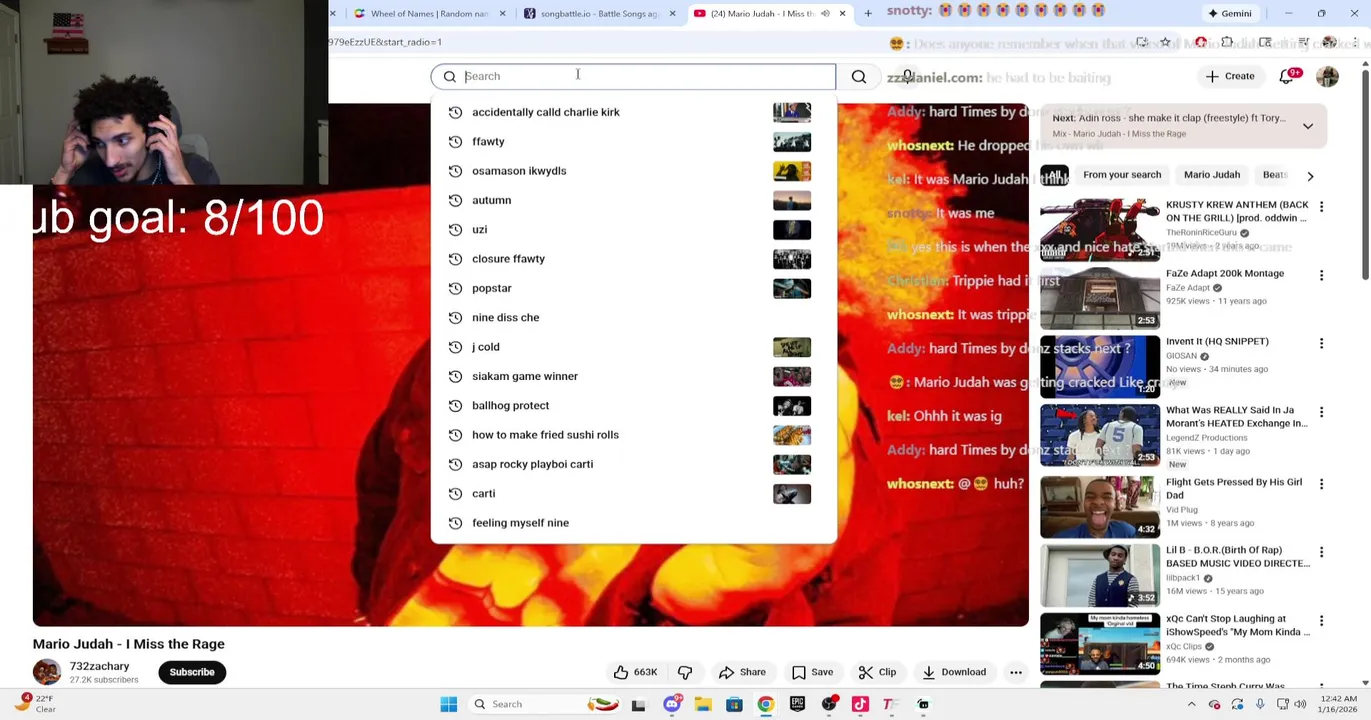Select the 'Mario Judah' filter chip

coord(1212,175)
